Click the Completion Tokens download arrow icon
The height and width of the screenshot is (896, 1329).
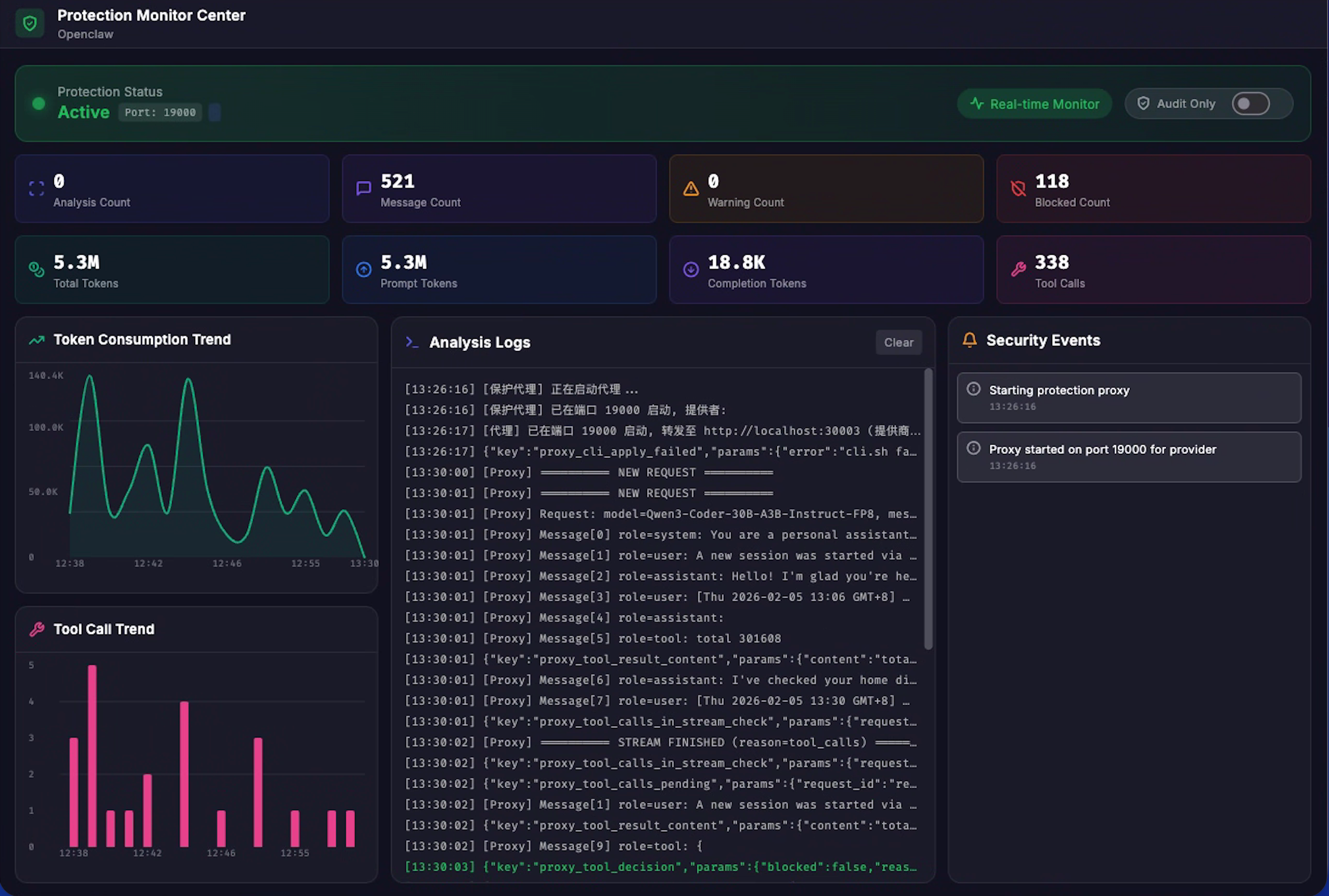(x=691, y=269)
